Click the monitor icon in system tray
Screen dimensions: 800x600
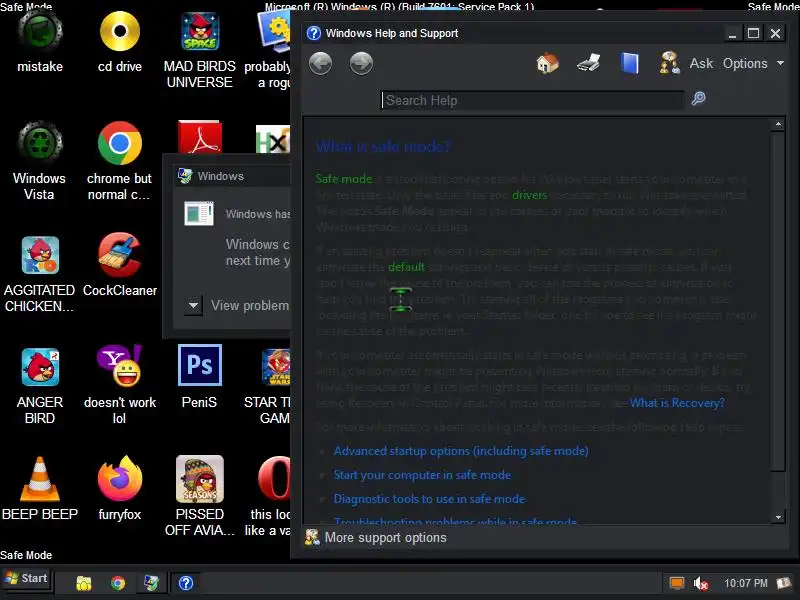[677, 583]
